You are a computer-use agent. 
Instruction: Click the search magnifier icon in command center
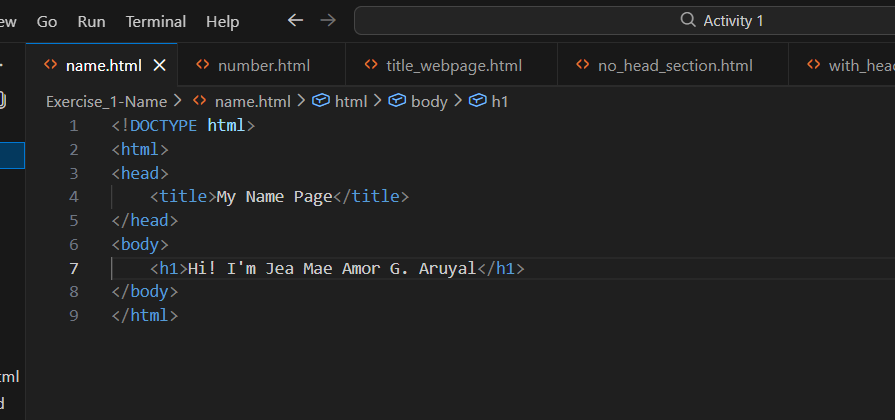(x=688, y=20)
